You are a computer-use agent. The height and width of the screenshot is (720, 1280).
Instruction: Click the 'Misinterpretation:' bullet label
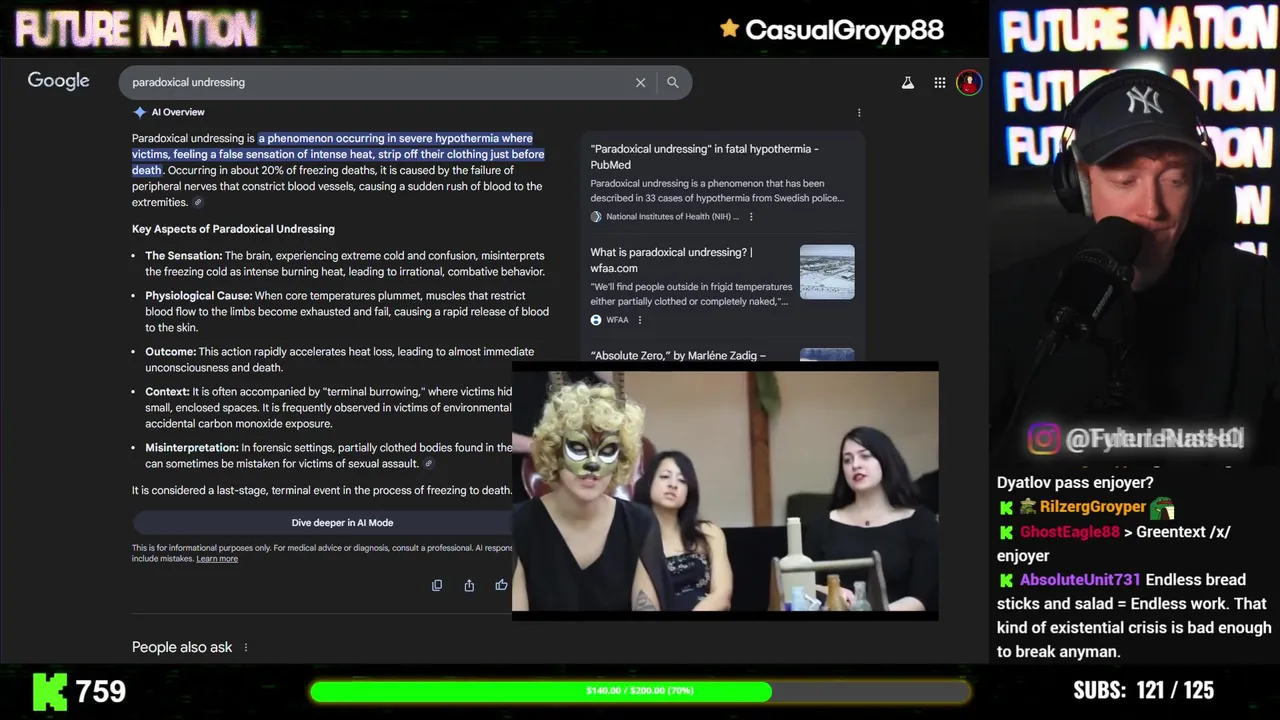[191, 448]
